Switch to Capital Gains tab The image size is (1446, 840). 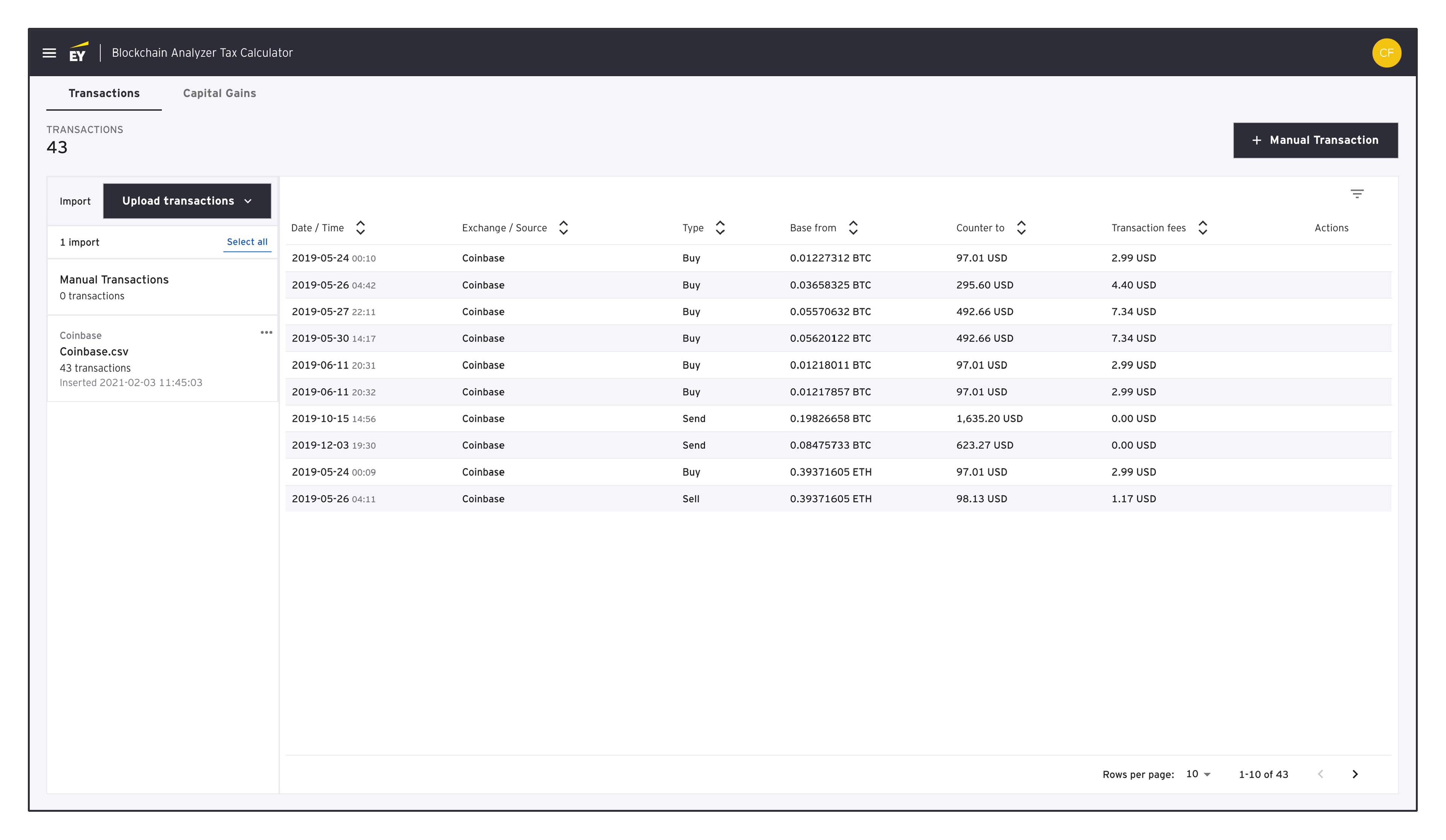[219, 93]
